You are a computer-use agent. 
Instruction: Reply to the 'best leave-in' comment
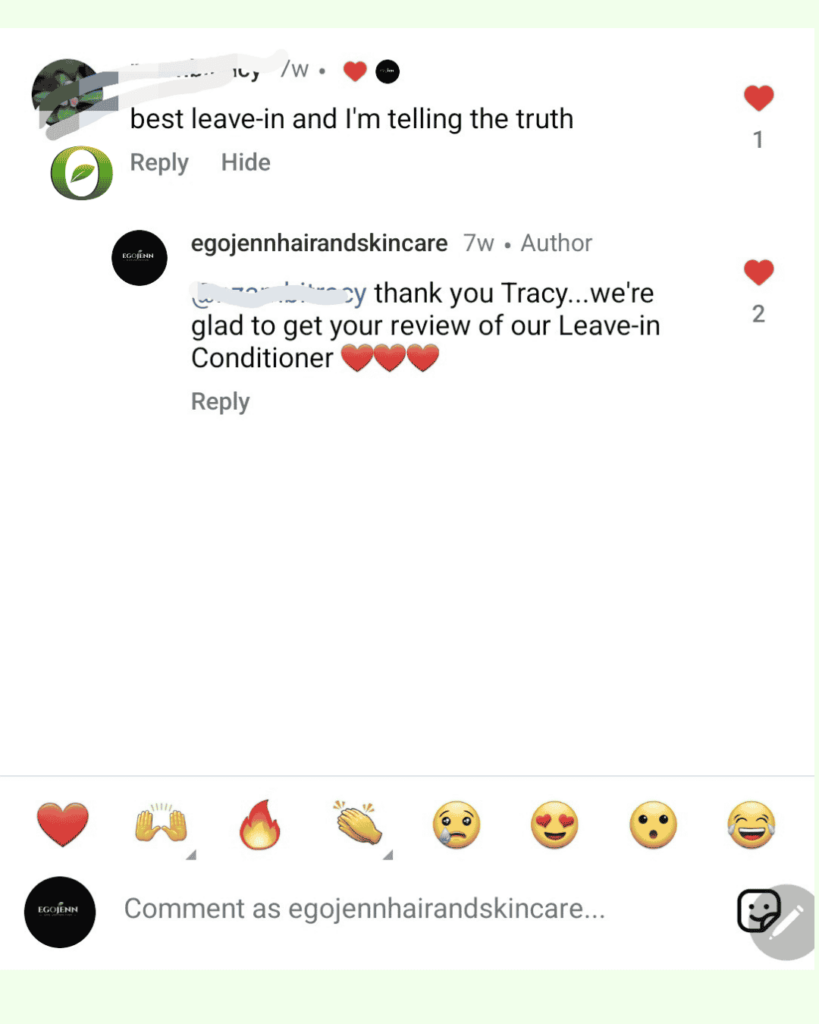pyautogui.click(x=159, y=163)
